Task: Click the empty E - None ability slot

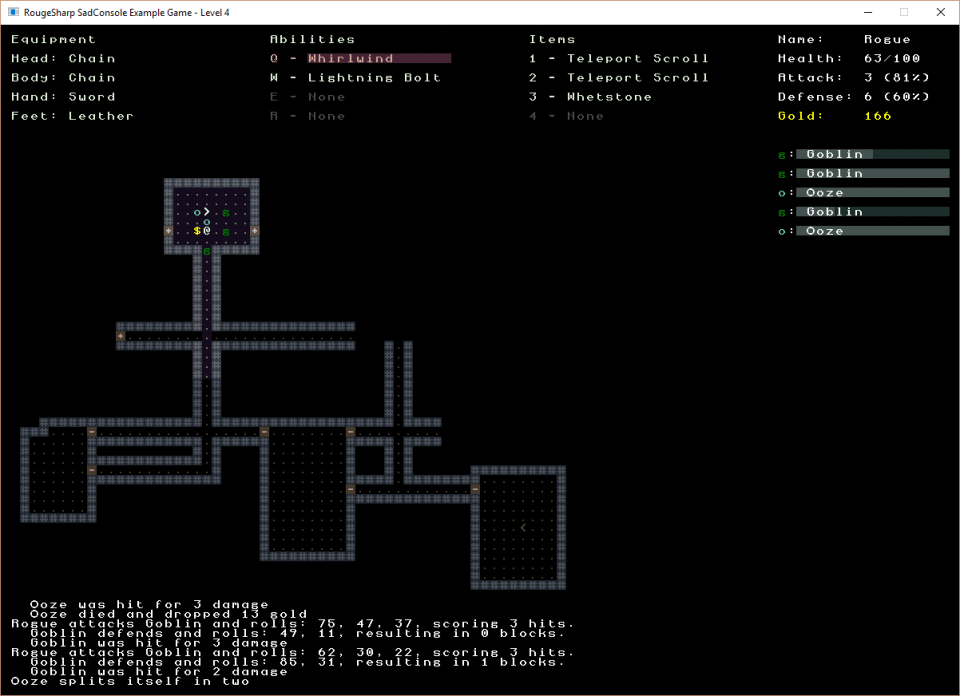Action: click(308, 97)
